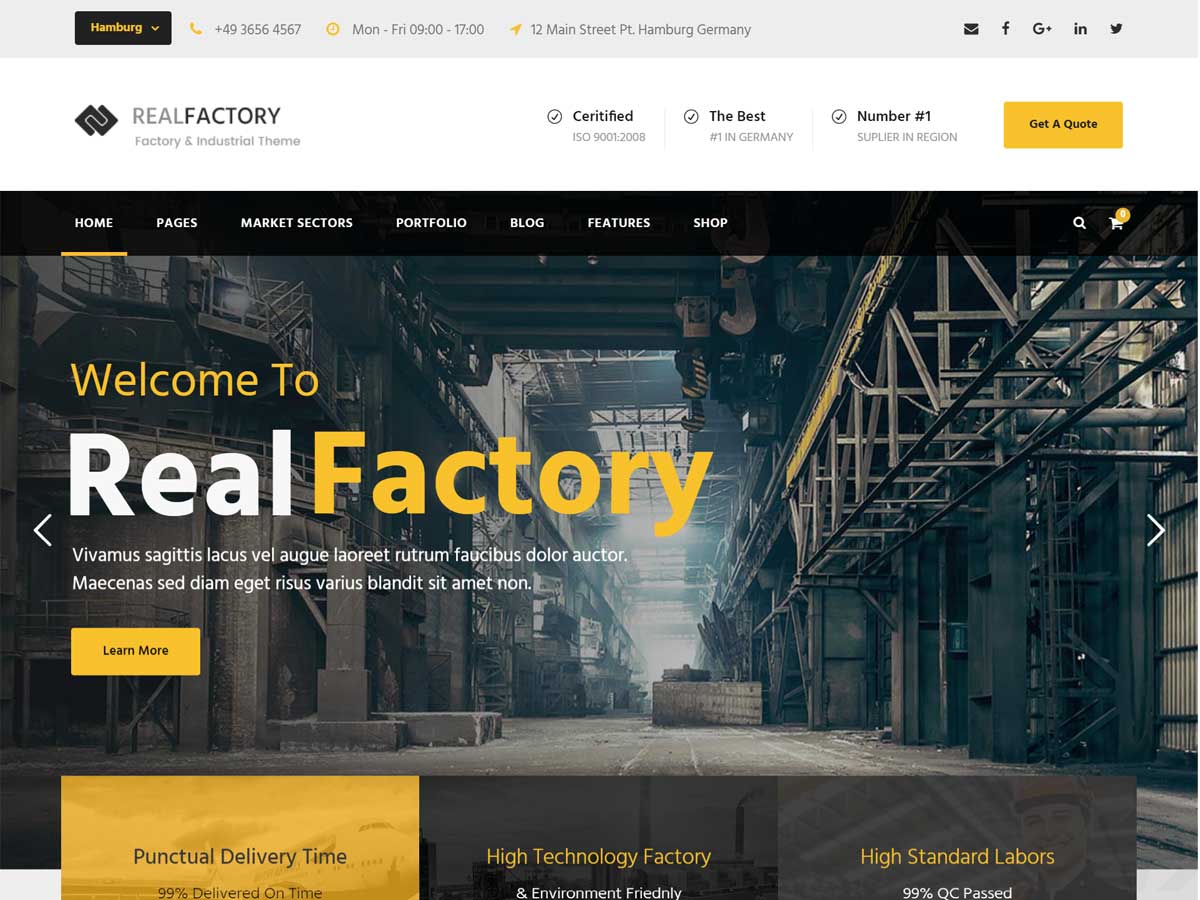
Task: Go to the previous slide with left arrow
Action: pos(42,530)
